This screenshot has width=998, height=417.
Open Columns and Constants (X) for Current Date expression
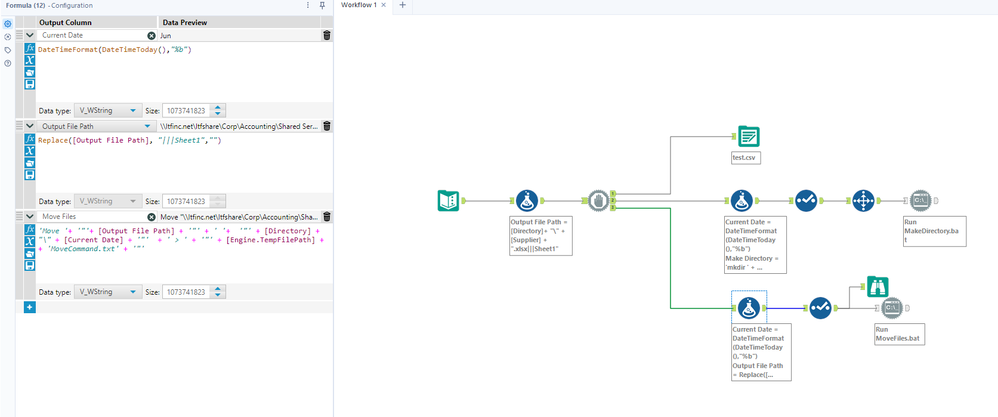point(29,60)
